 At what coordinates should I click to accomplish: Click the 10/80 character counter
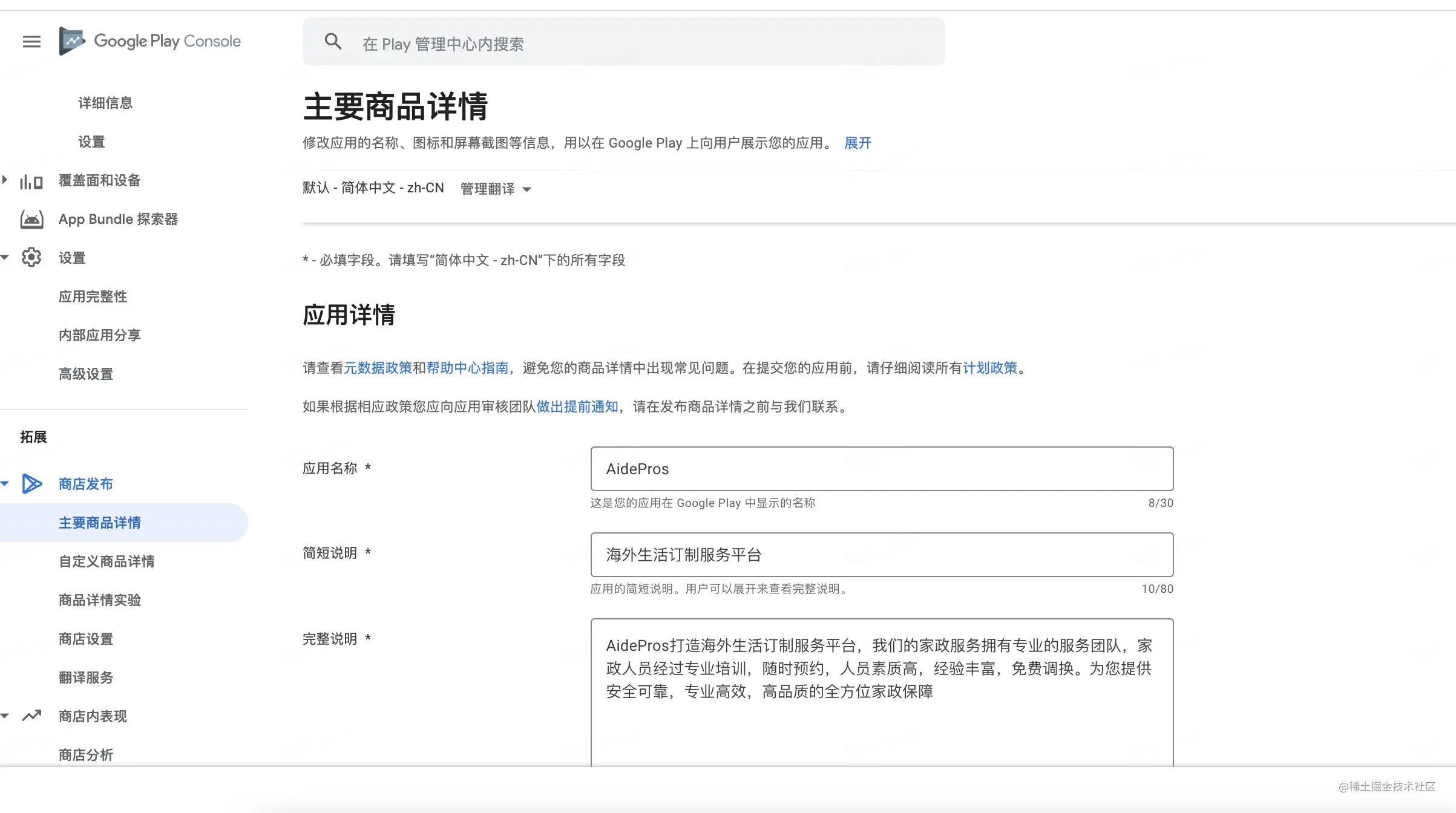tap(1157, 589)
